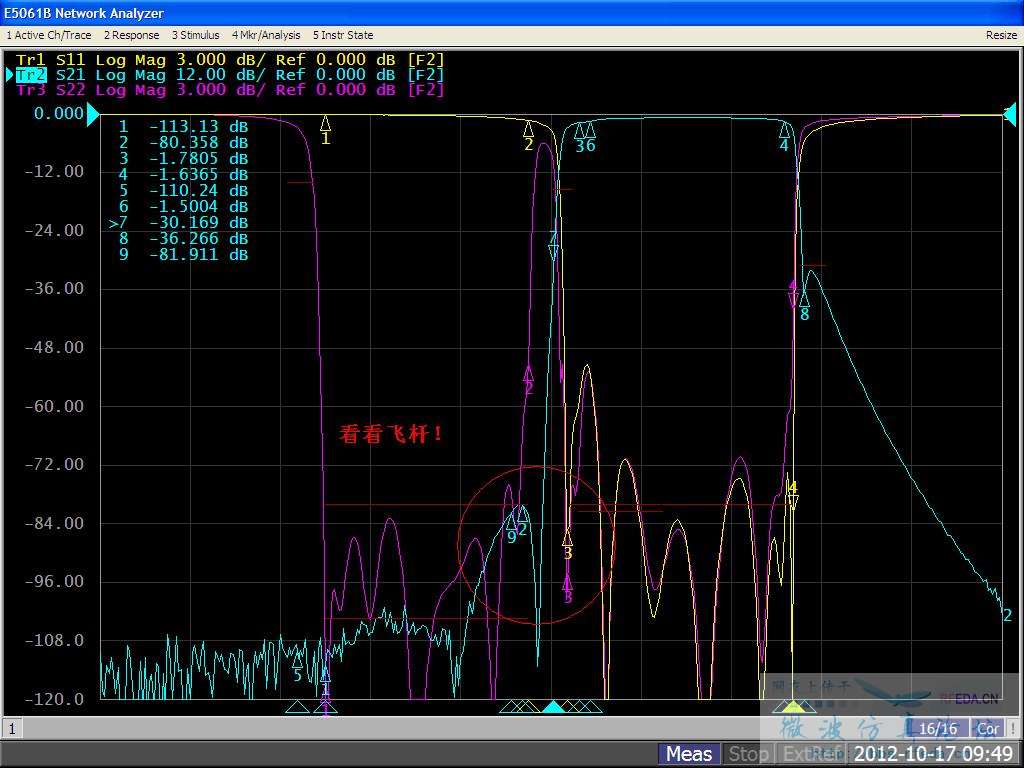Click marker 9 readout -81.911 dB
The height and width of the screenshot is (768, 1024).
pos(184,254)
